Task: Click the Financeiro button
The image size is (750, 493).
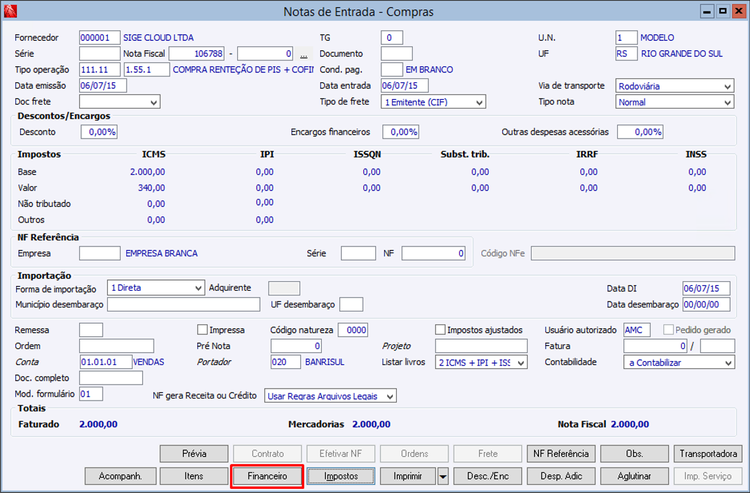Action: tap(267, 476)
